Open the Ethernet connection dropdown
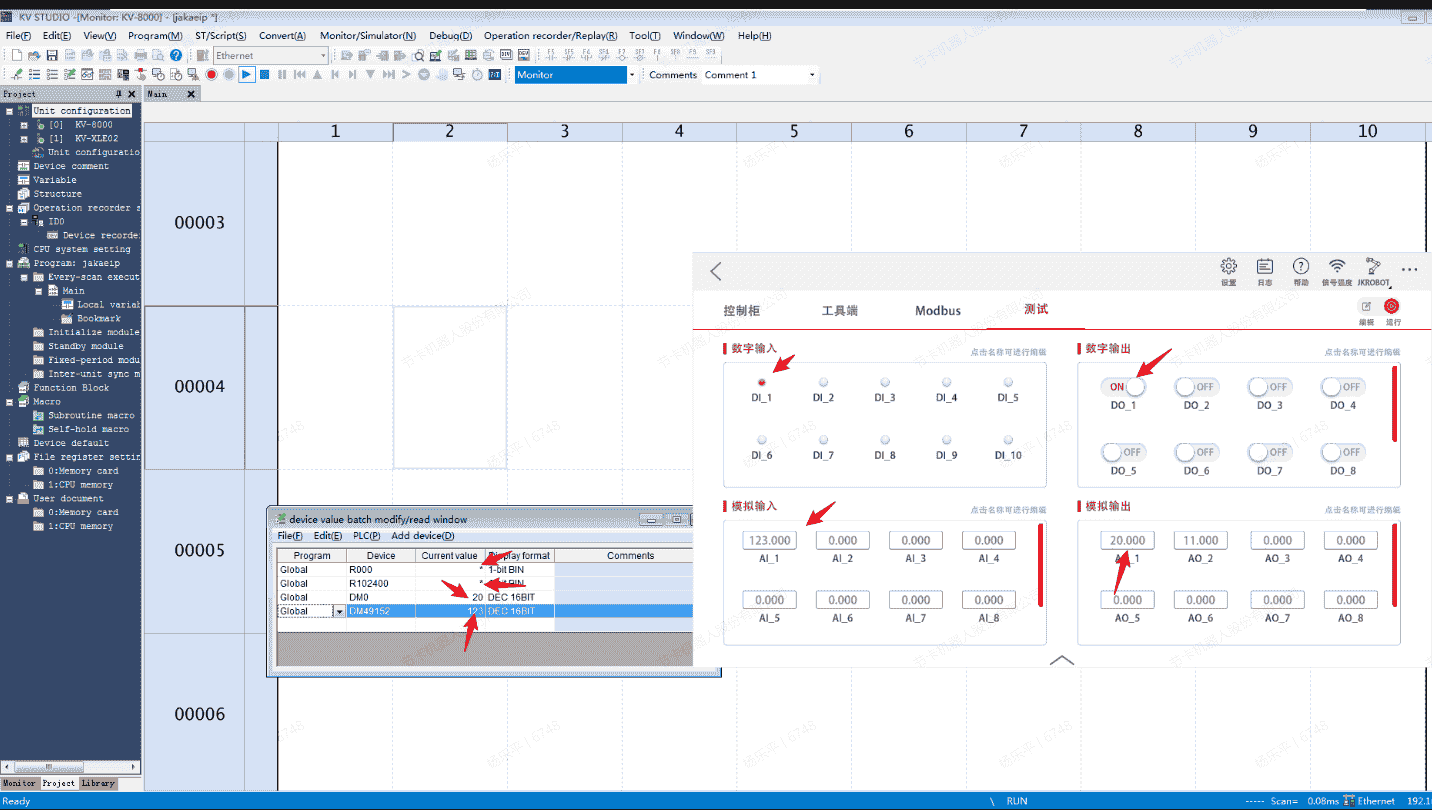Image resolution: width=1432 pixels, height=810 pixels. (323, 56)
